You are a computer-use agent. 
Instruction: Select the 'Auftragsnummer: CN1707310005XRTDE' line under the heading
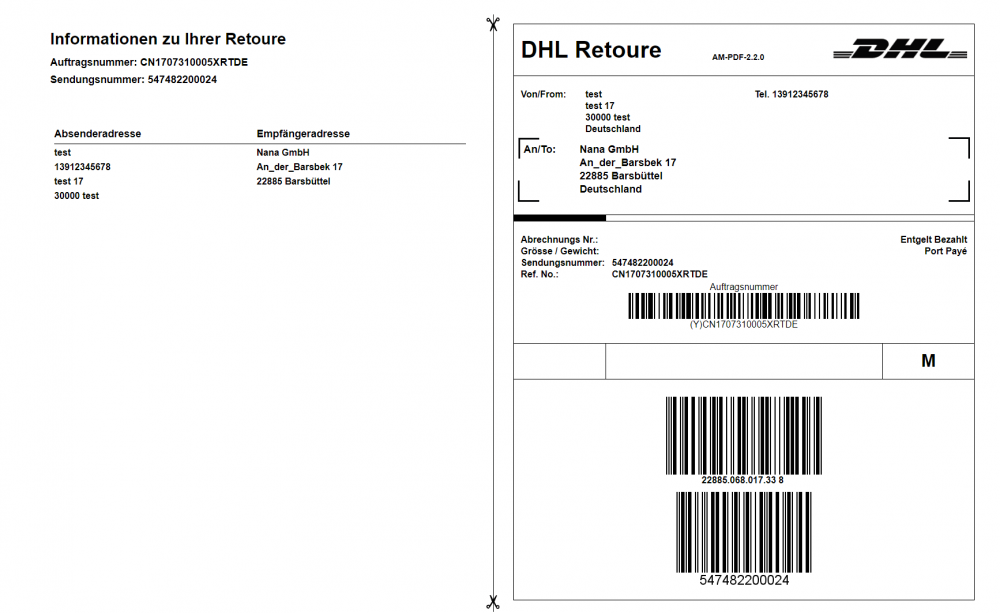[x=149, y=63]
